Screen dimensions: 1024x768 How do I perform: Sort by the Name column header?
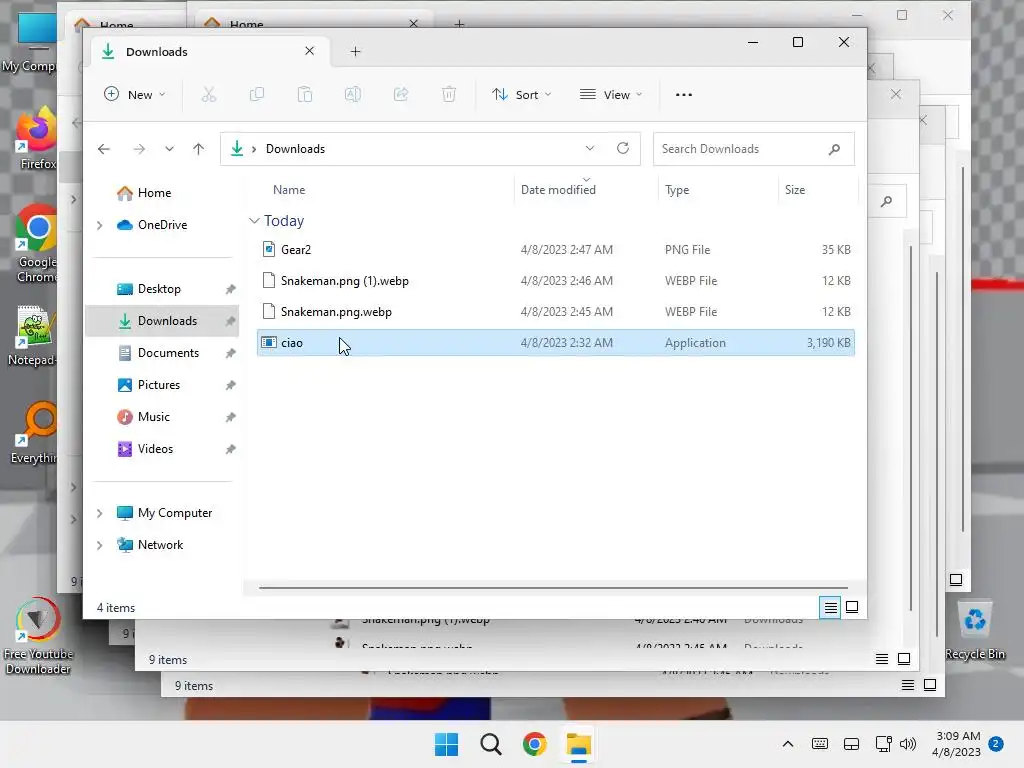point(289,190)
